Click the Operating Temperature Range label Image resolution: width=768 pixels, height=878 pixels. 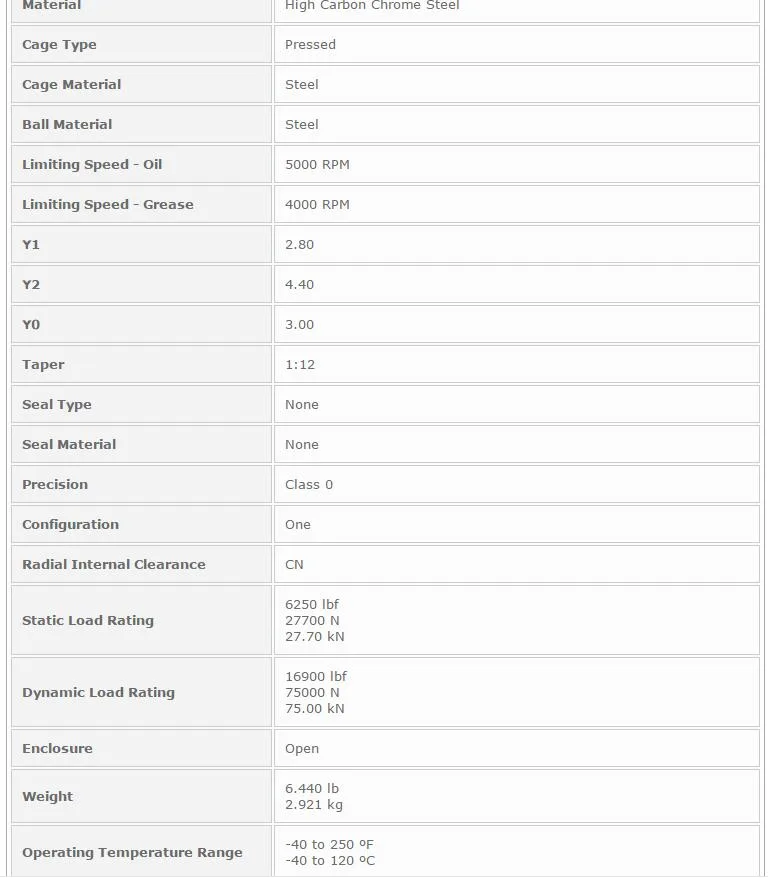tap(133, 852)
